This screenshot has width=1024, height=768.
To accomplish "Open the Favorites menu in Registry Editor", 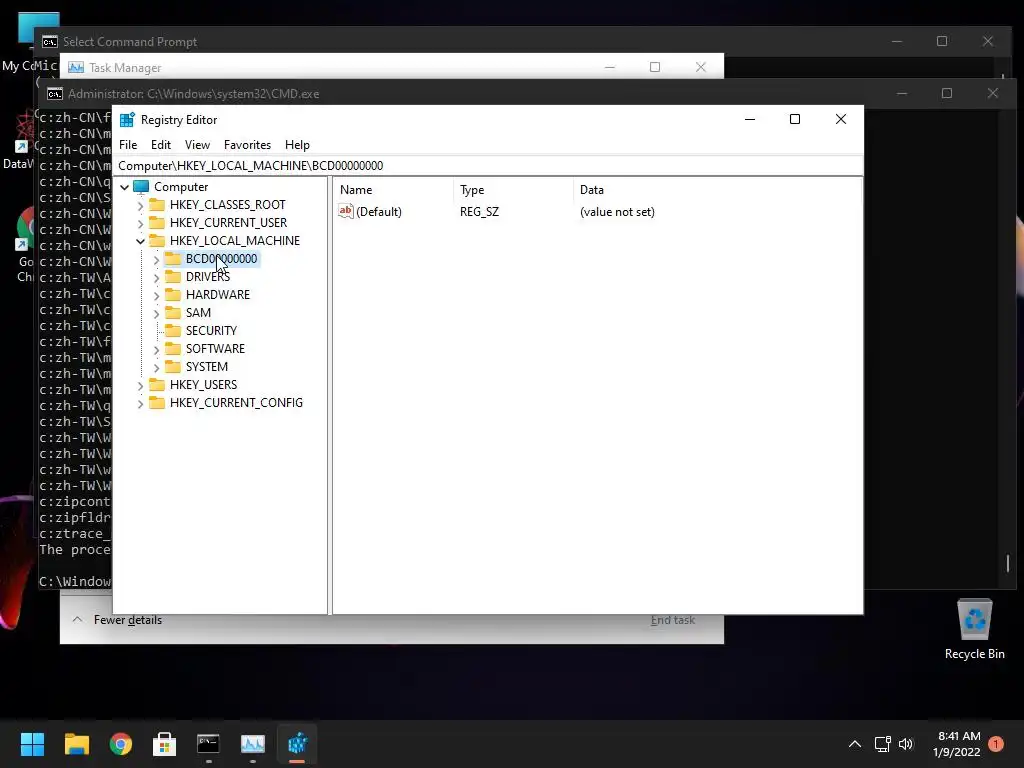I will pyautogui.click(x=247, y=145).
